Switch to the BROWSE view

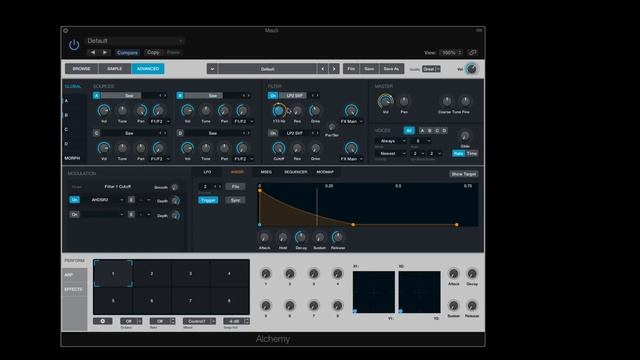tap(81, 69)
